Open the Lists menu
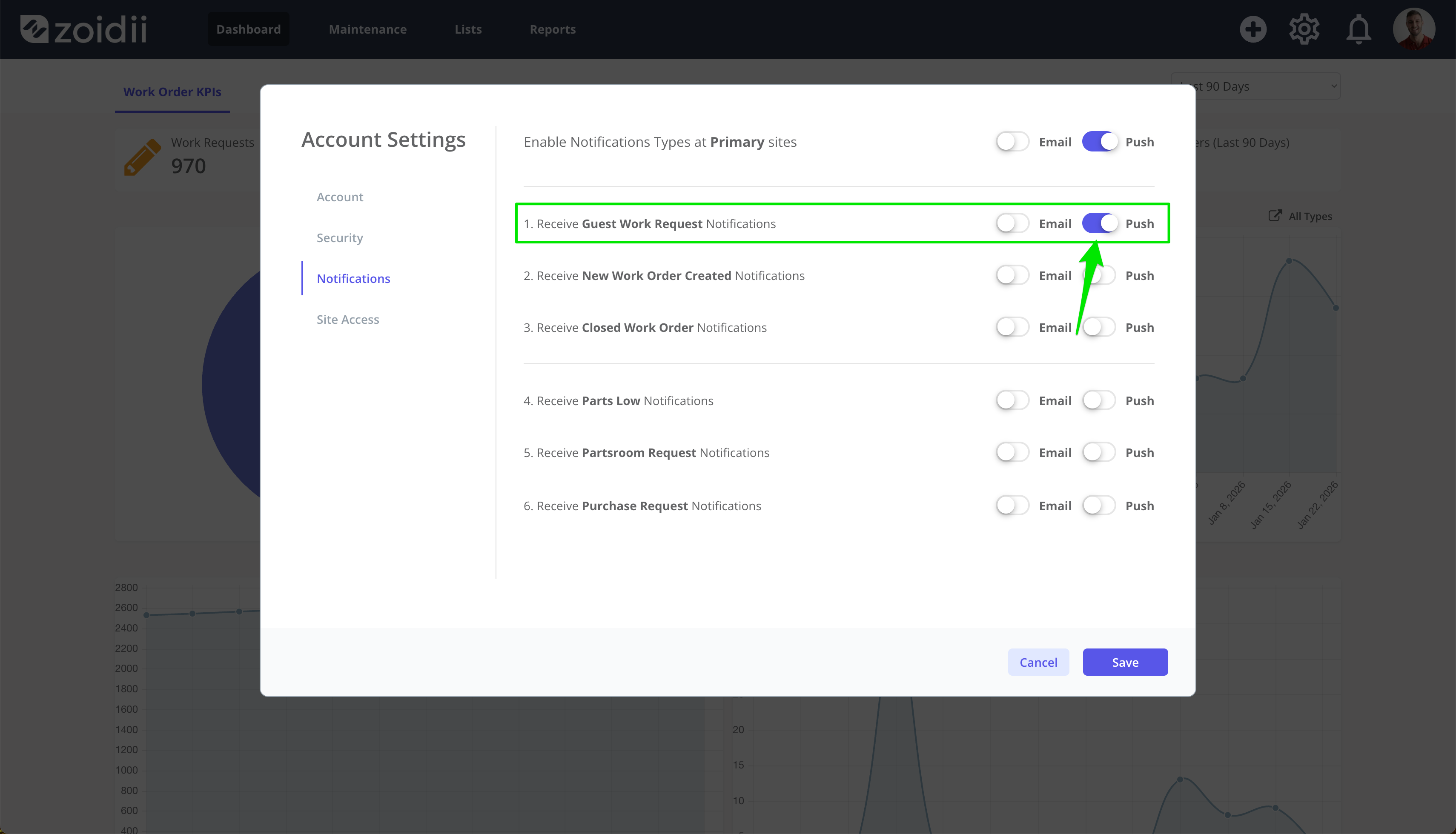The width and height of the screenshot is (1456, 834). pyautogui.click(x=467, y=29)
